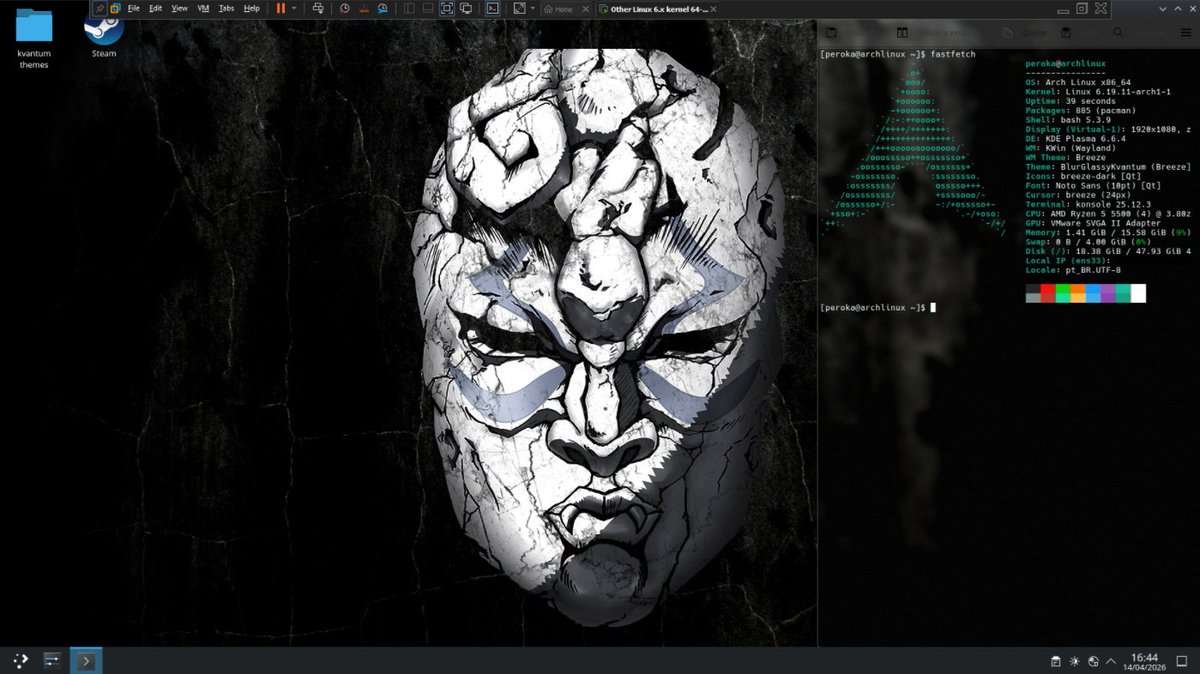The height and width of the screenshot is (674, 1200).
Task: Switch to Unity mode icon
Action: coord(466,8)
